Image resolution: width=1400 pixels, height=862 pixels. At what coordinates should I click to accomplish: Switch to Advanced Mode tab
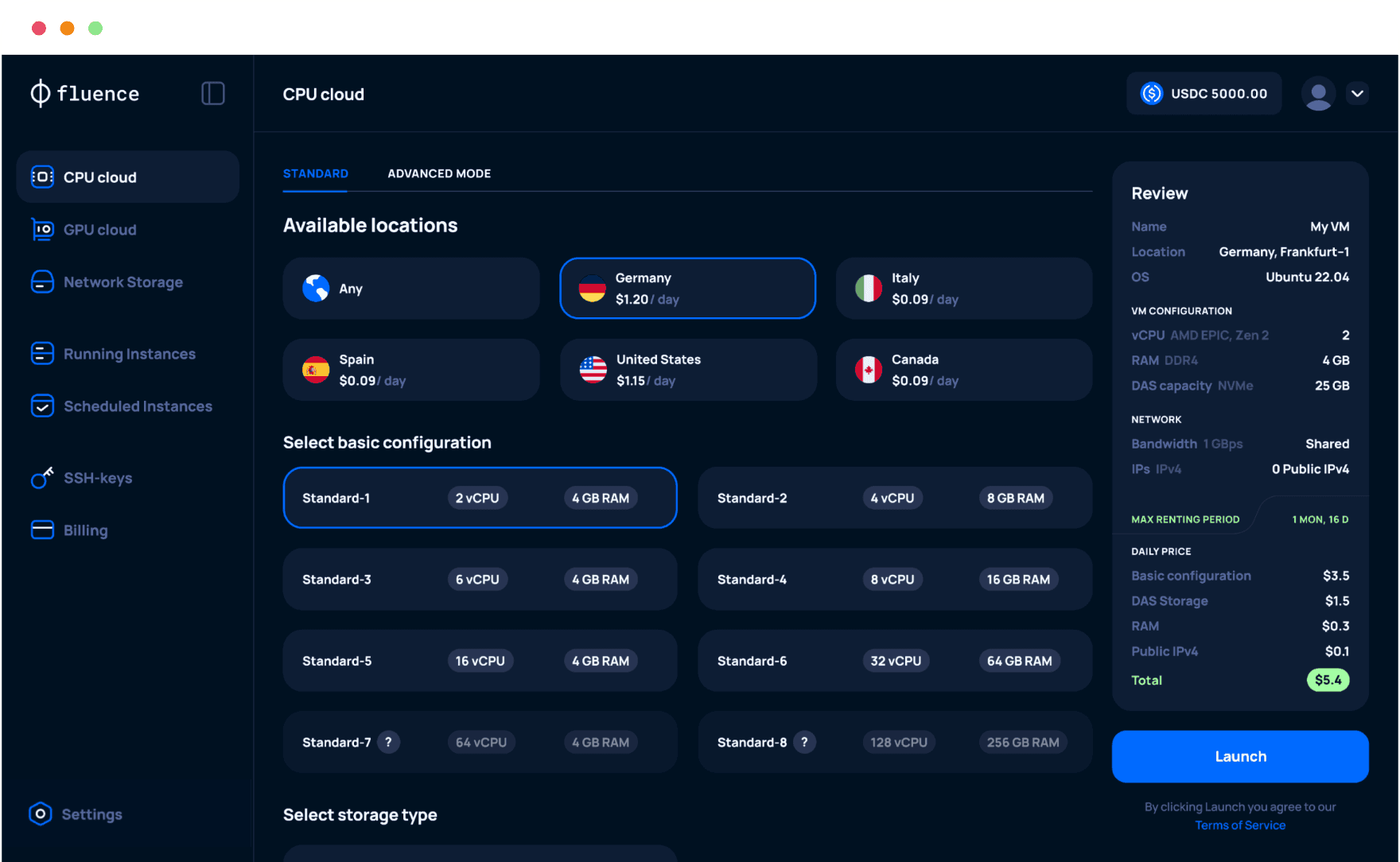coord(438,173)
